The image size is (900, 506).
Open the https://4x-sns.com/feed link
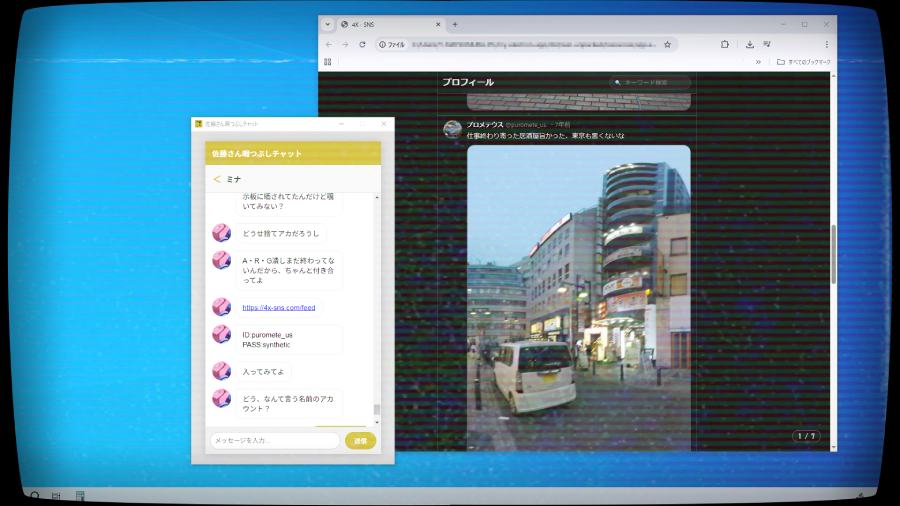coord(278,308)
